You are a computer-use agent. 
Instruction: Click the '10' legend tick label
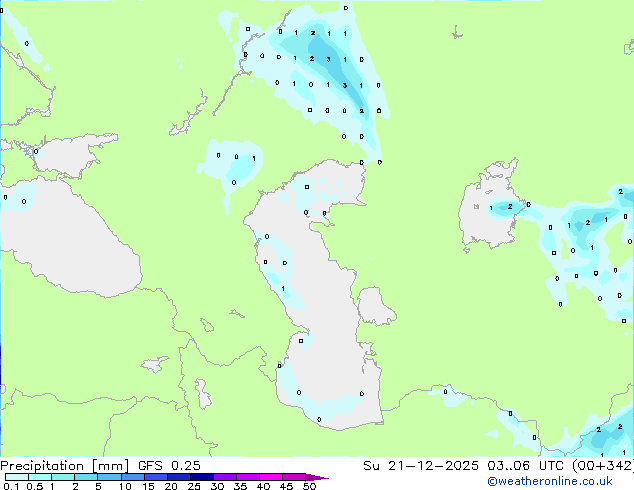[x=125, y=486]
